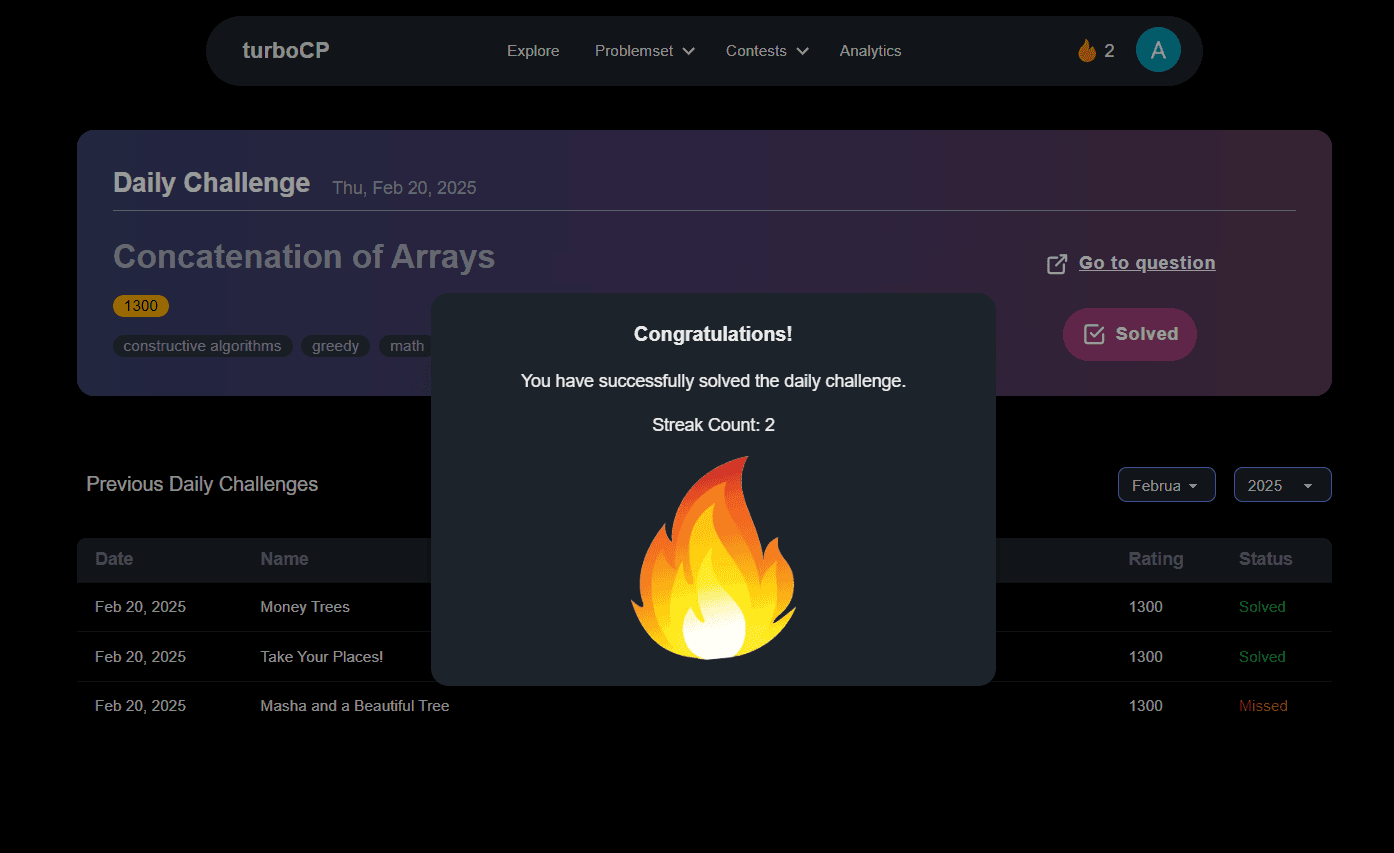1394x853 pixels.
Task: Select the 1300 rating badge
Action: 141,306
